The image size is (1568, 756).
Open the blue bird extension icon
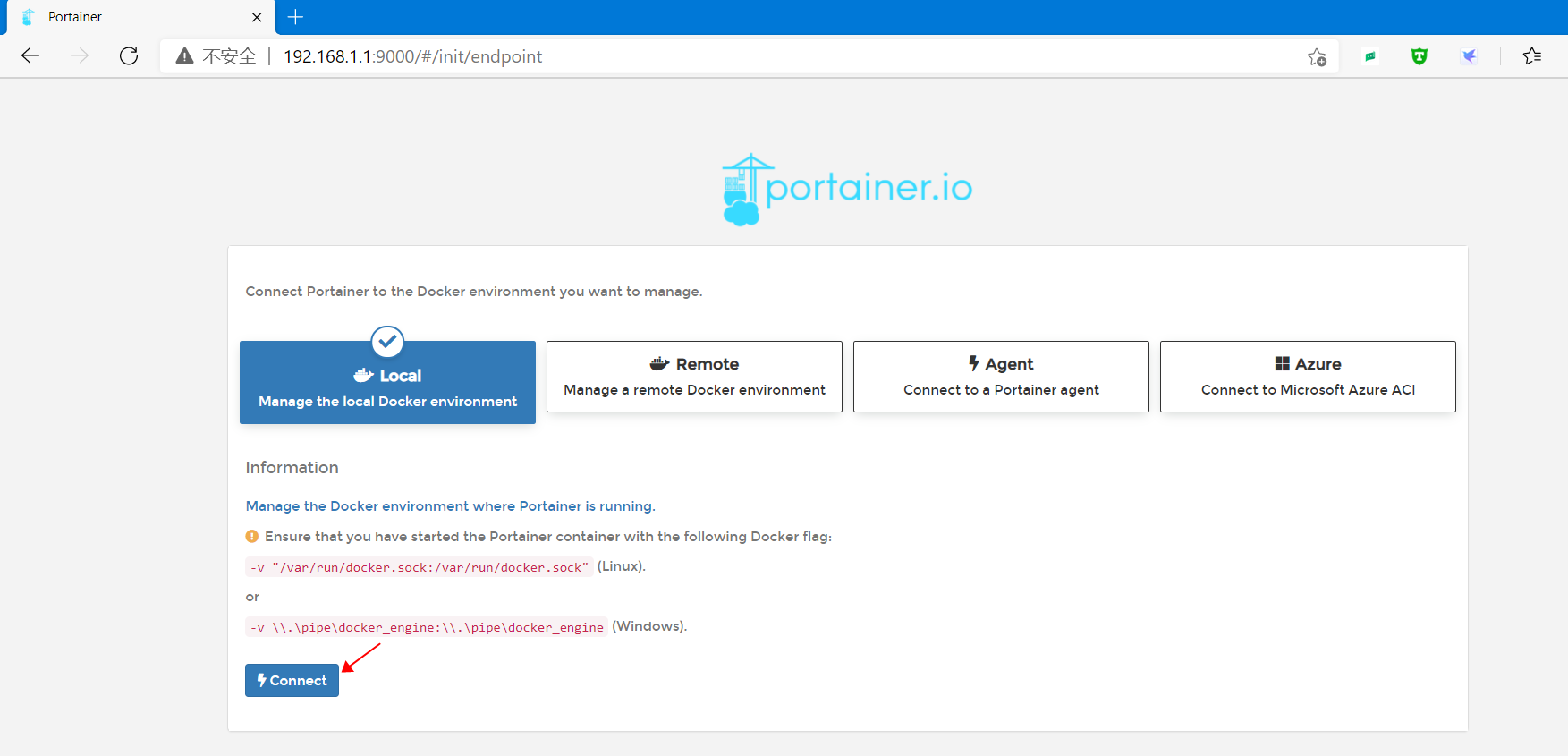click(x=1469, y=56)
